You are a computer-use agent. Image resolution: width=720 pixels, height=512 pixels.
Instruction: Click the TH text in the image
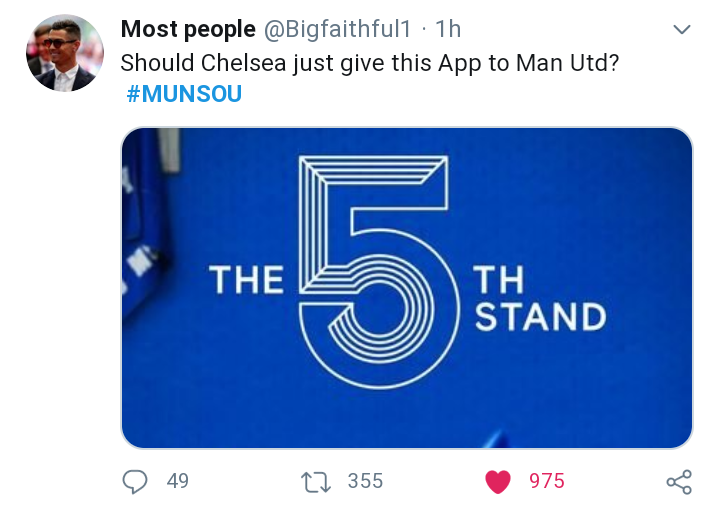(499, 281)
